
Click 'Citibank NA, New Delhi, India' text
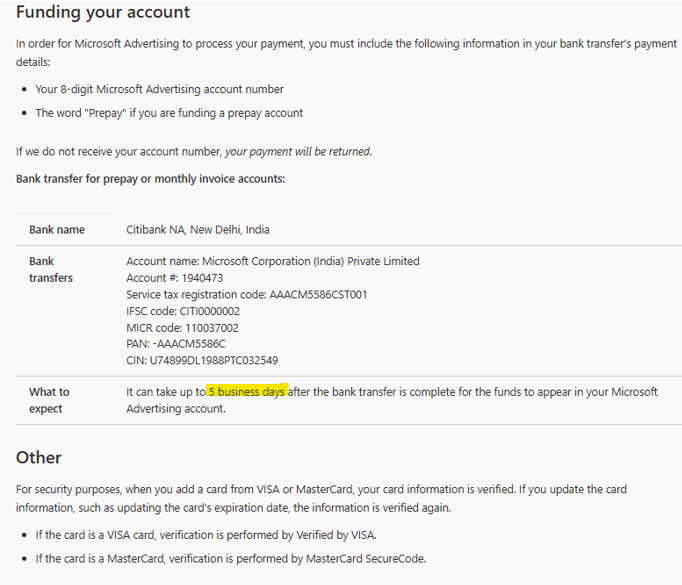198,230
